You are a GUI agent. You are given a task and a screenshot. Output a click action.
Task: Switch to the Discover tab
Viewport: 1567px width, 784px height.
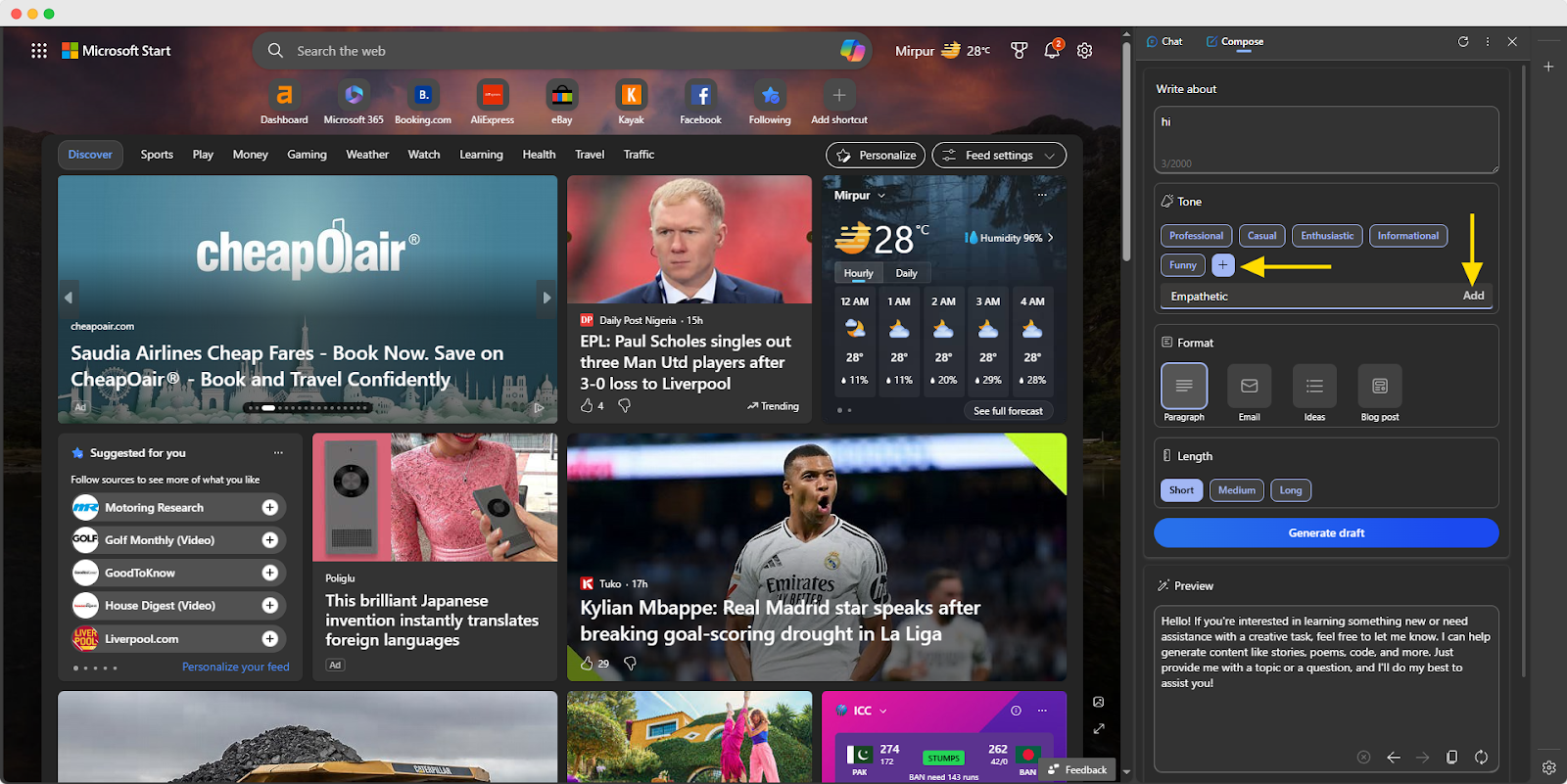click(90, 155)
